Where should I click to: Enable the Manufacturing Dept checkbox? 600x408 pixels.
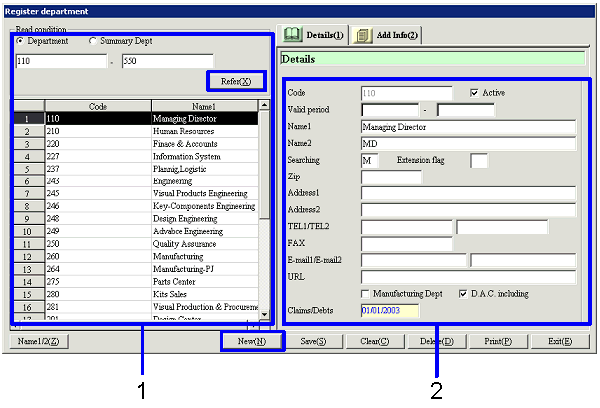pos(366,293)
